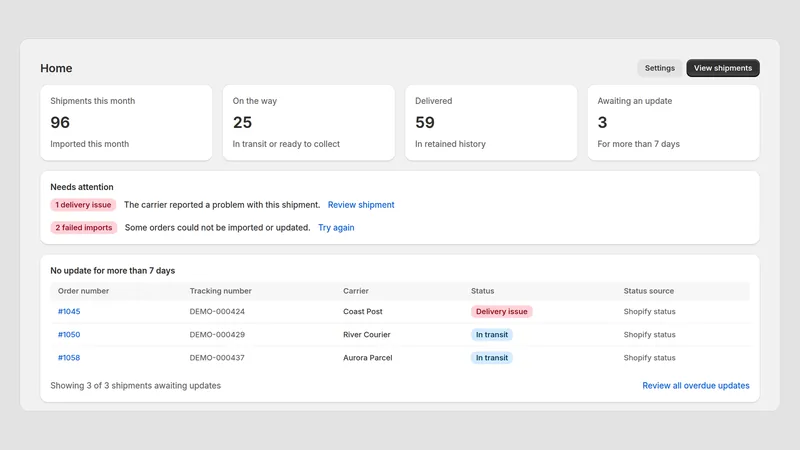
Task: Click Shopify status in the #1045 row
Action: point(649,311)
